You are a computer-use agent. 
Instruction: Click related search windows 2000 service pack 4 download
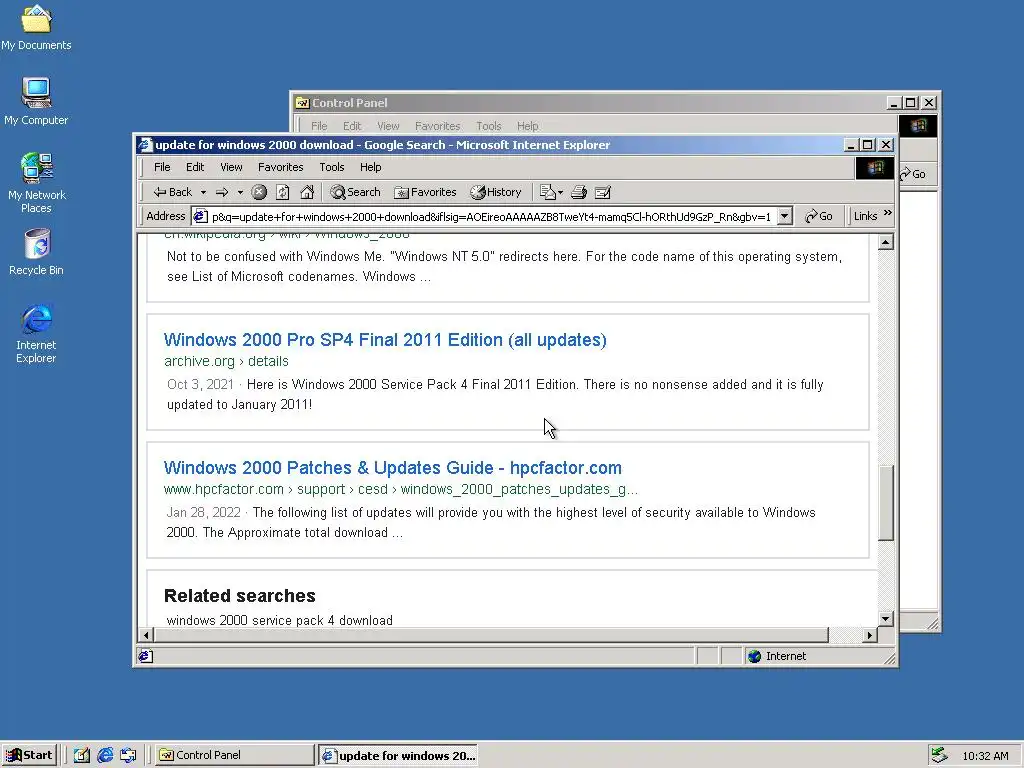280,620
